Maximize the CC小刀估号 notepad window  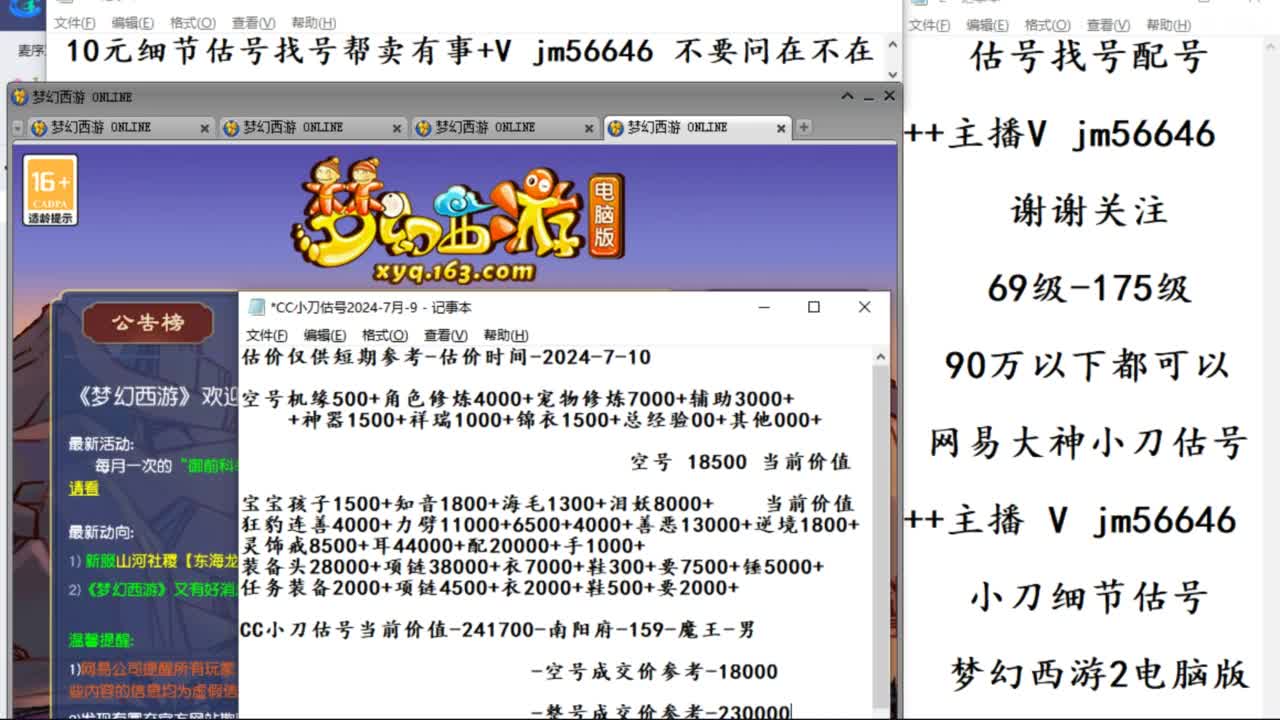click(x=814, y=307)
